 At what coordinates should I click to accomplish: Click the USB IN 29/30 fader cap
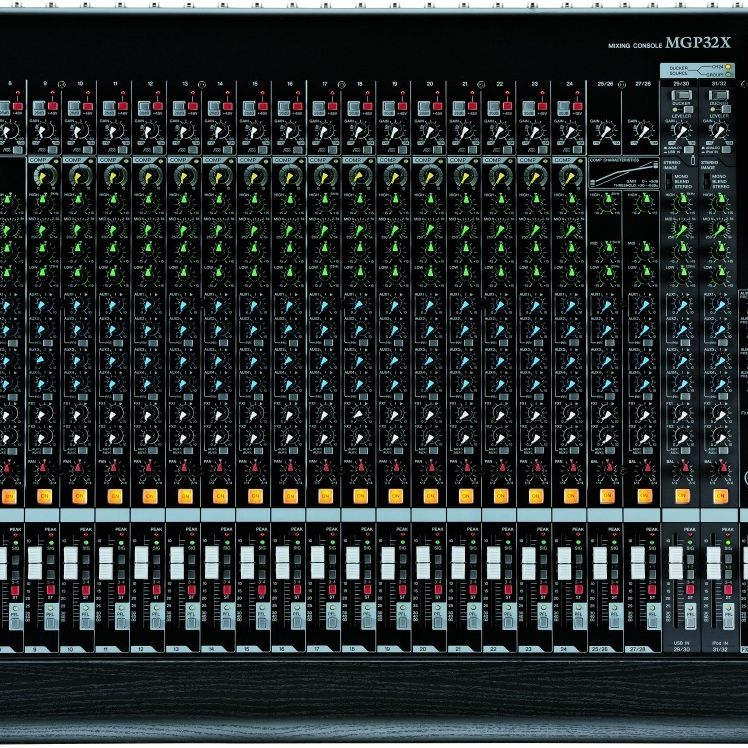pos(676,563)
